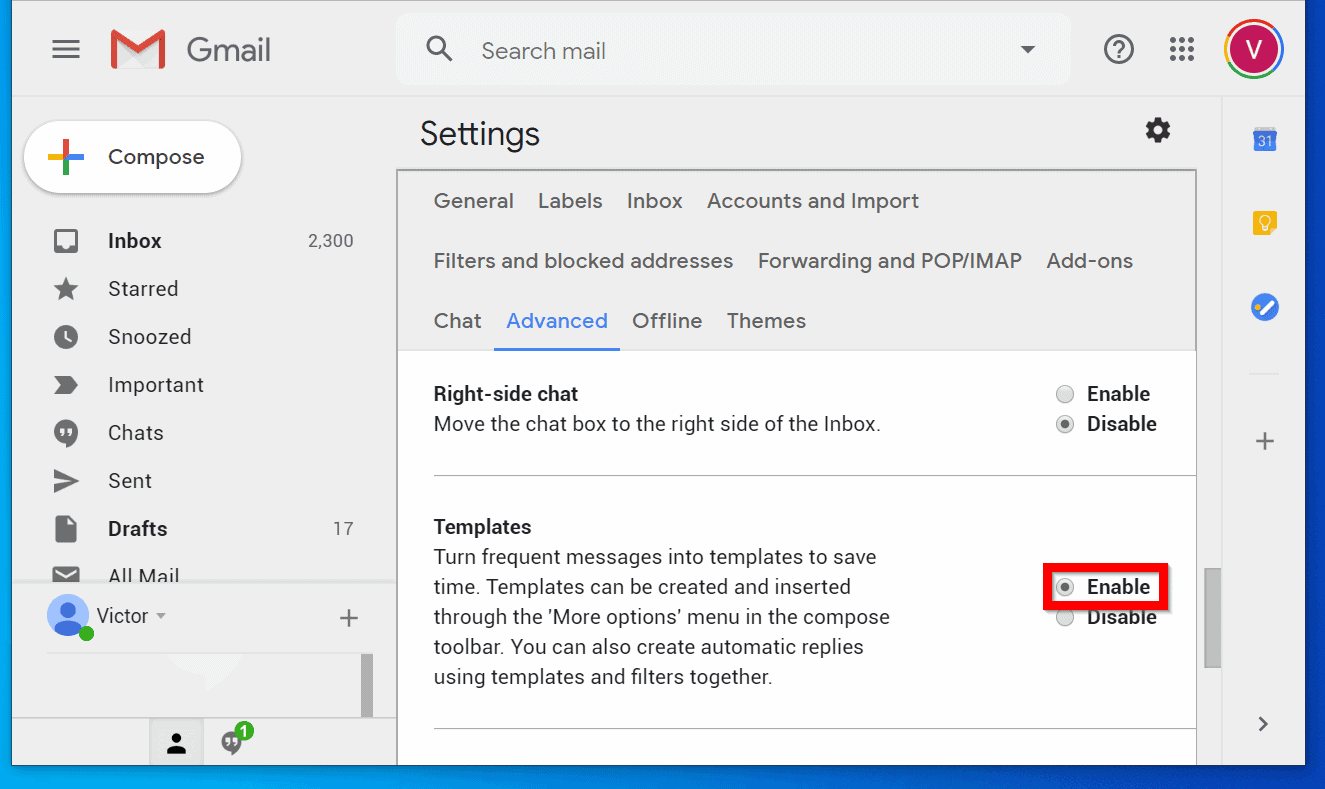Open Hangouts conversations icon with badge

235,741
